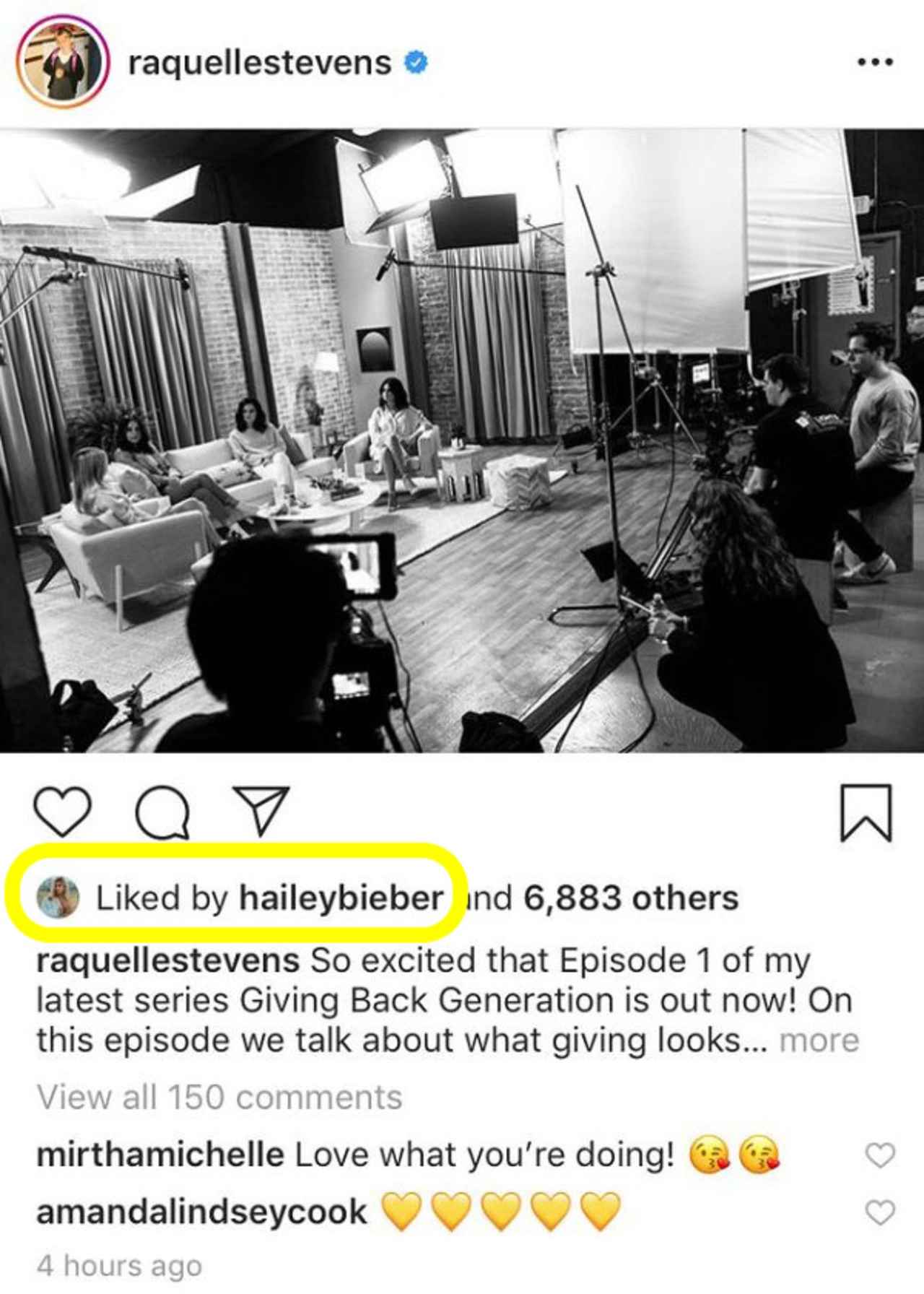
Task: Open raquellestevens username in the caption
Action: click(167, 961)
